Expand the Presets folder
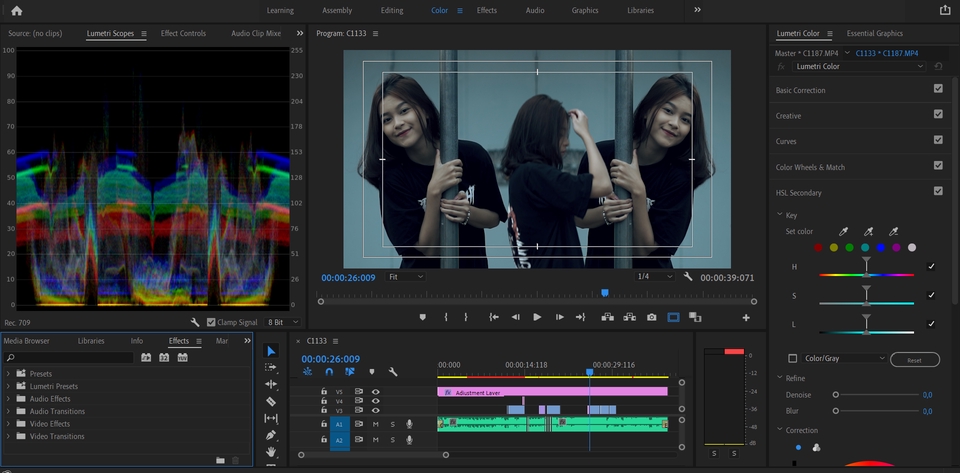 pos(8,373)
